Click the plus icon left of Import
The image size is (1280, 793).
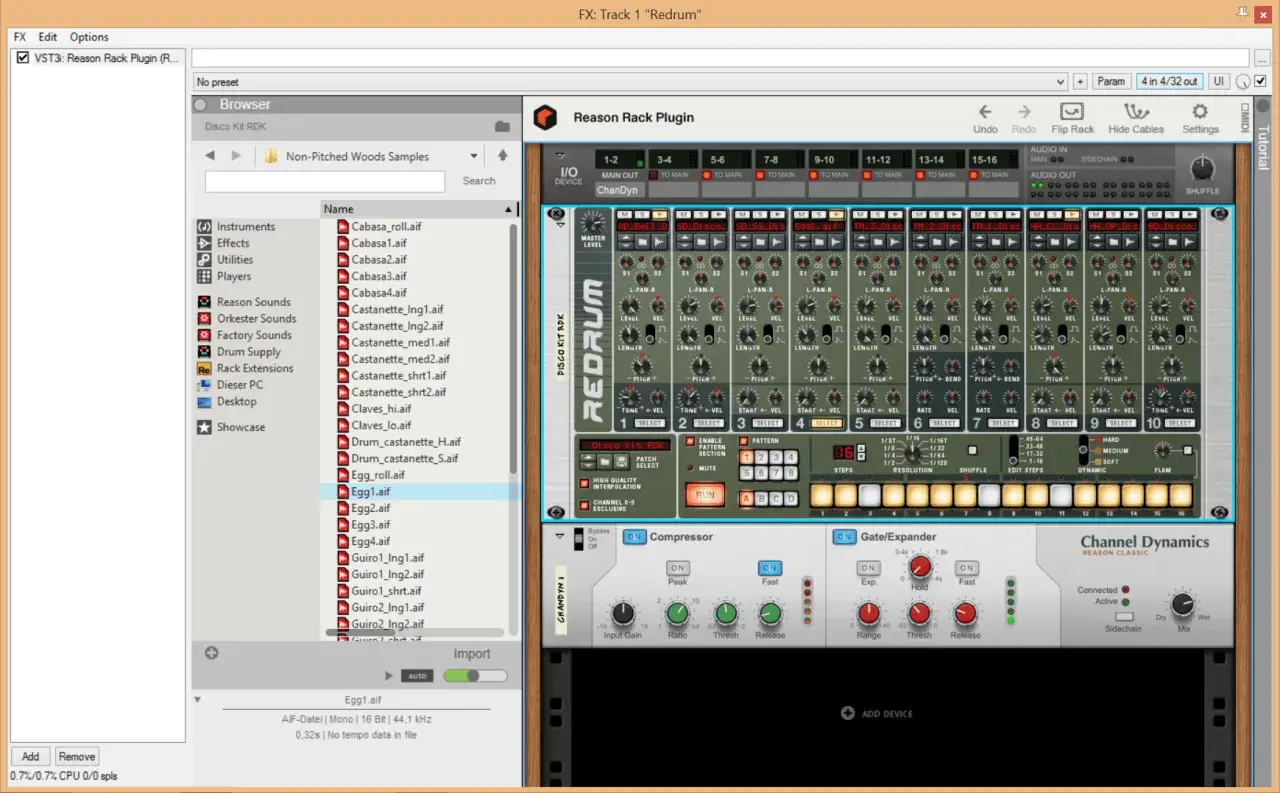point(212,653)
